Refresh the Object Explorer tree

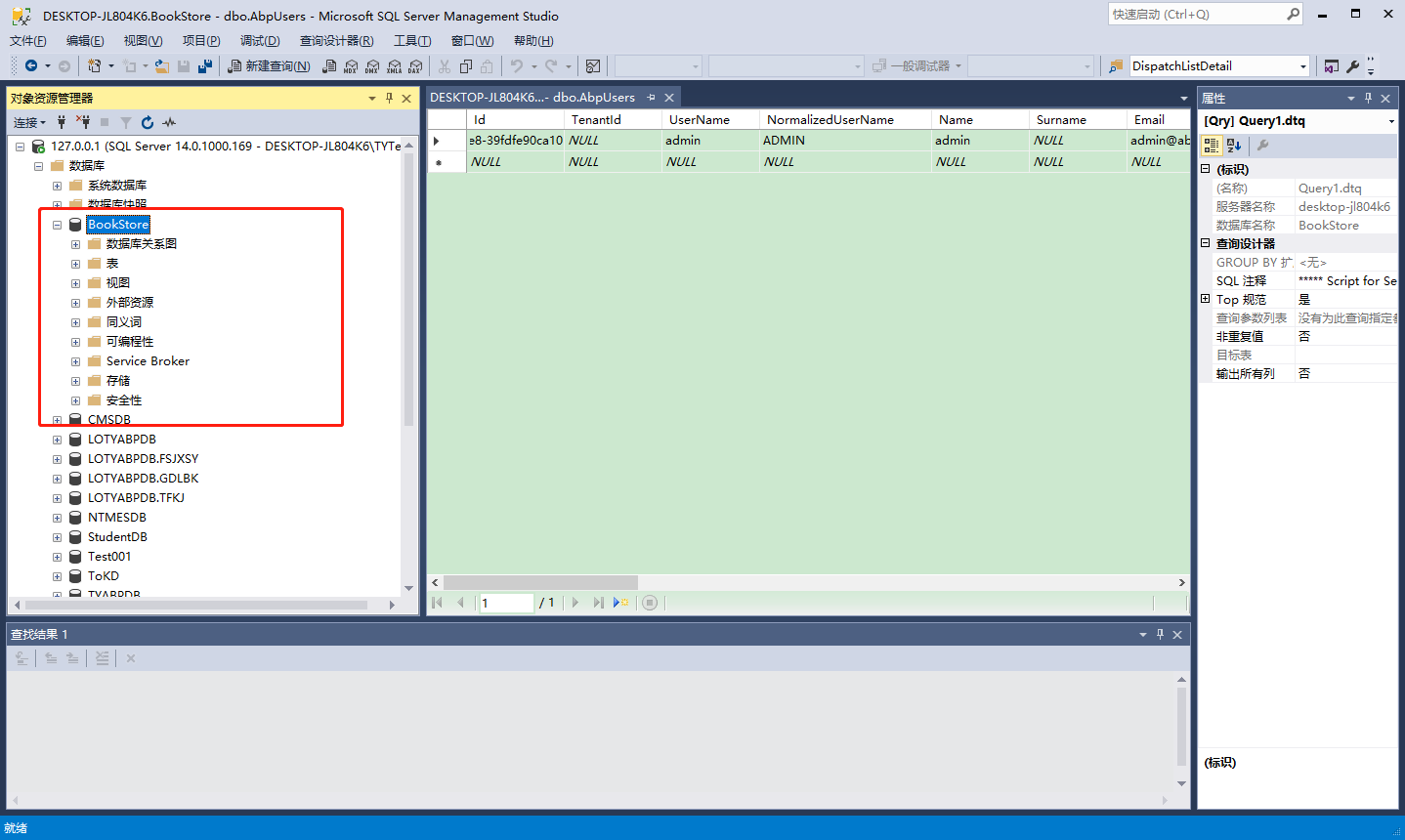click(148, 122)
